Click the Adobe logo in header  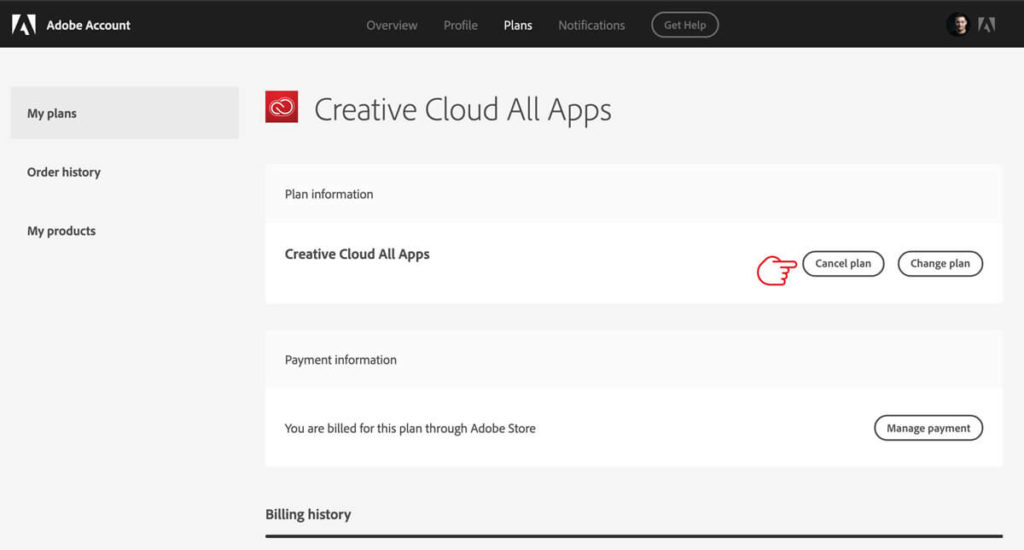coord(24,25)
